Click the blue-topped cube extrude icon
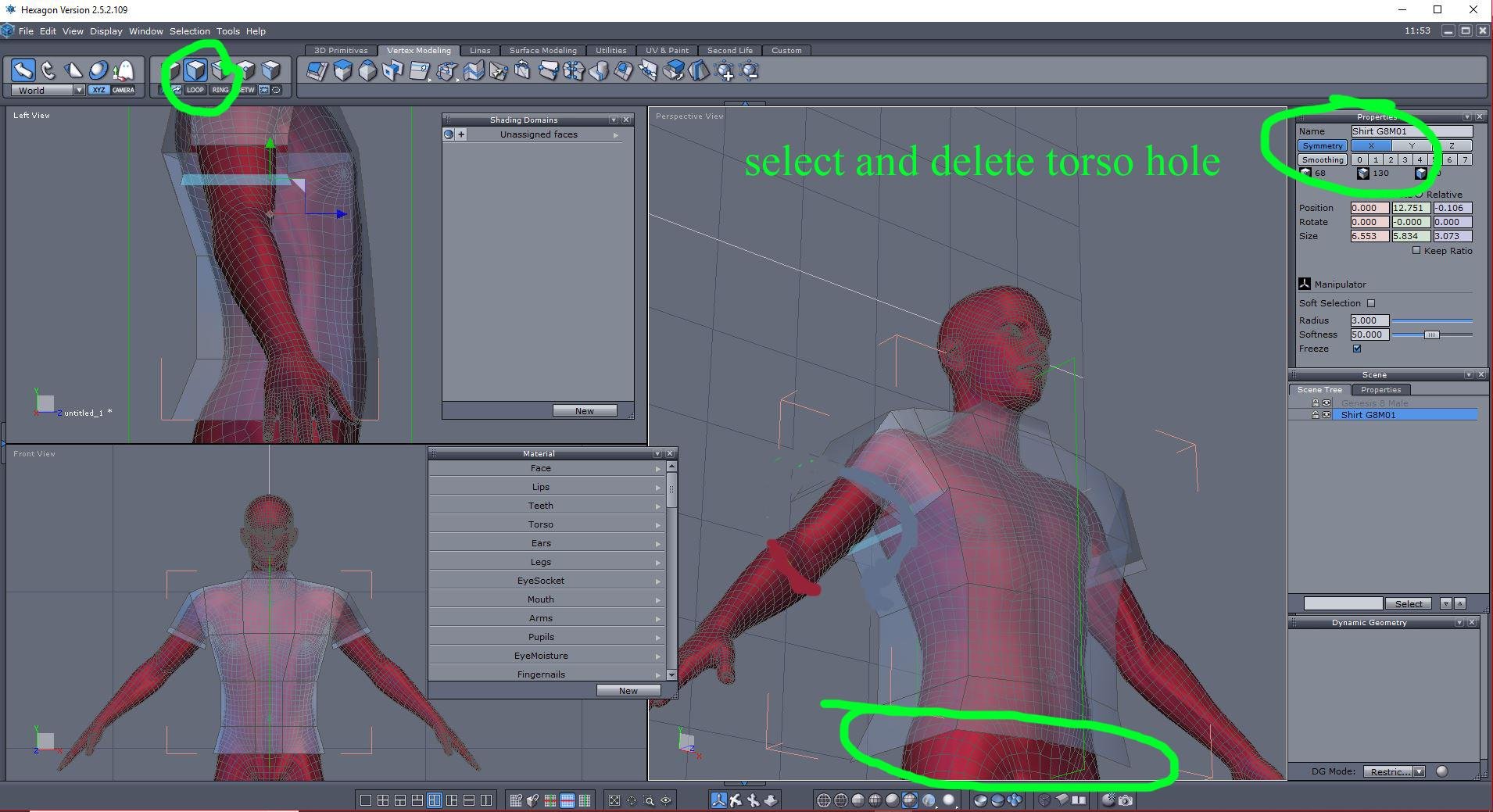This screenshot has width=1493, height=812. coord(342,71)
